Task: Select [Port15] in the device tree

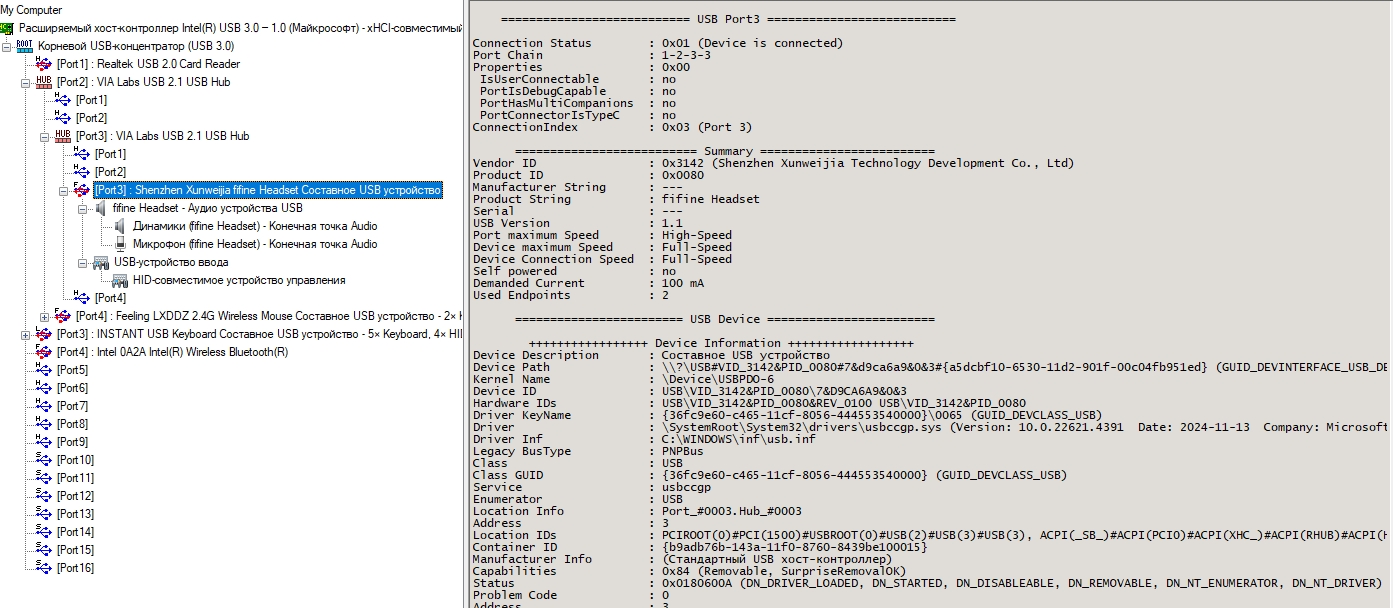Action: click(x=75, y=550)
